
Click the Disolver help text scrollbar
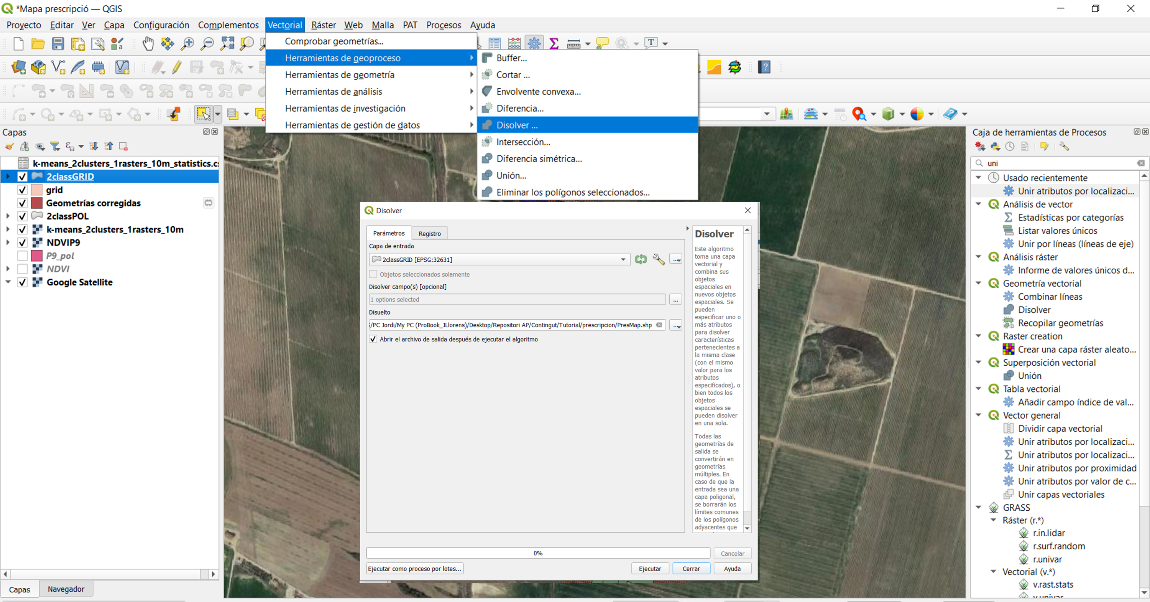tap(747, 378)
